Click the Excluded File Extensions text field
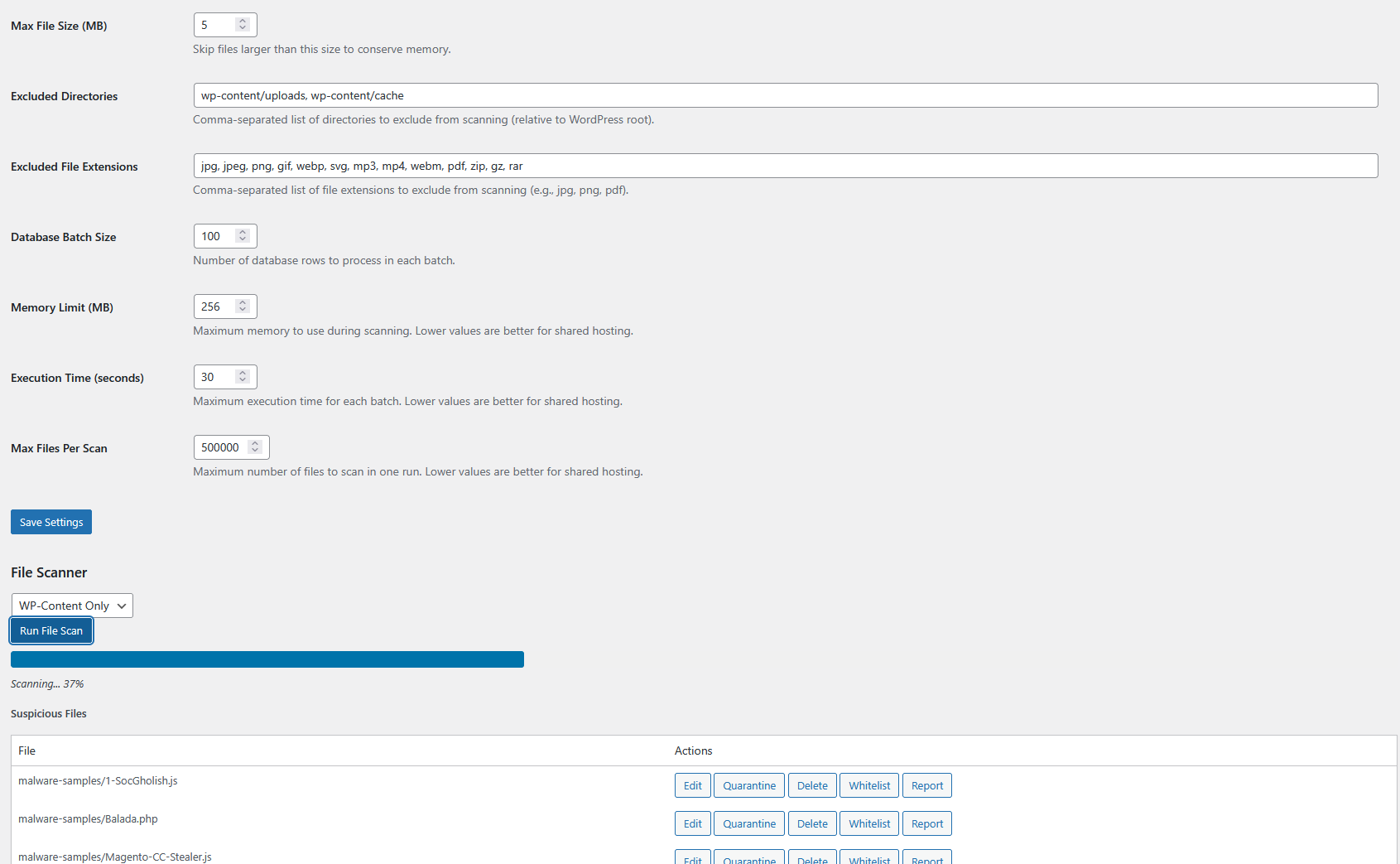 (785, 166)
